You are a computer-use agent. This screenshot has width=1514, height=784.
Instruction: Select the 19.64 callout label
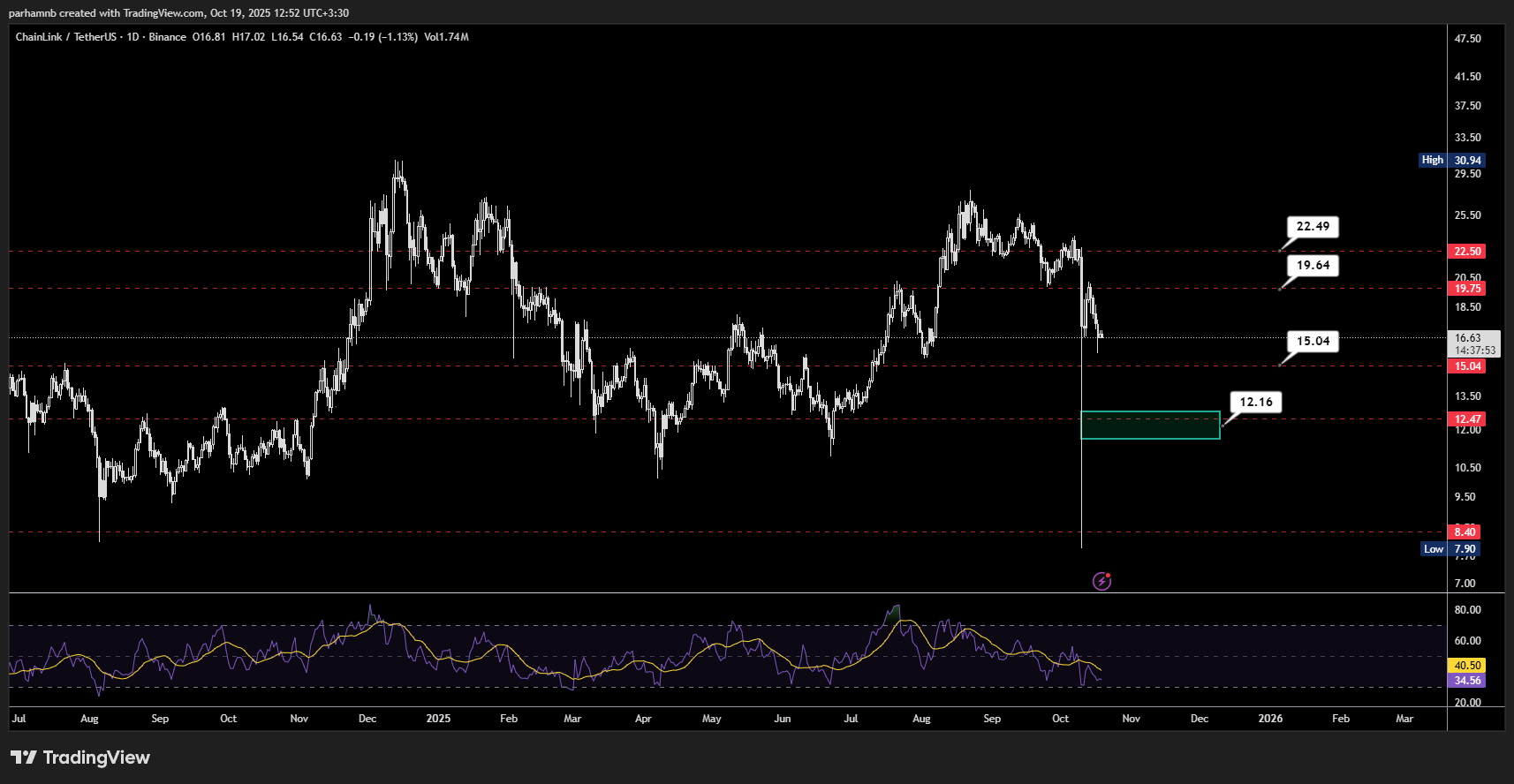click(x=1313, y=266)
